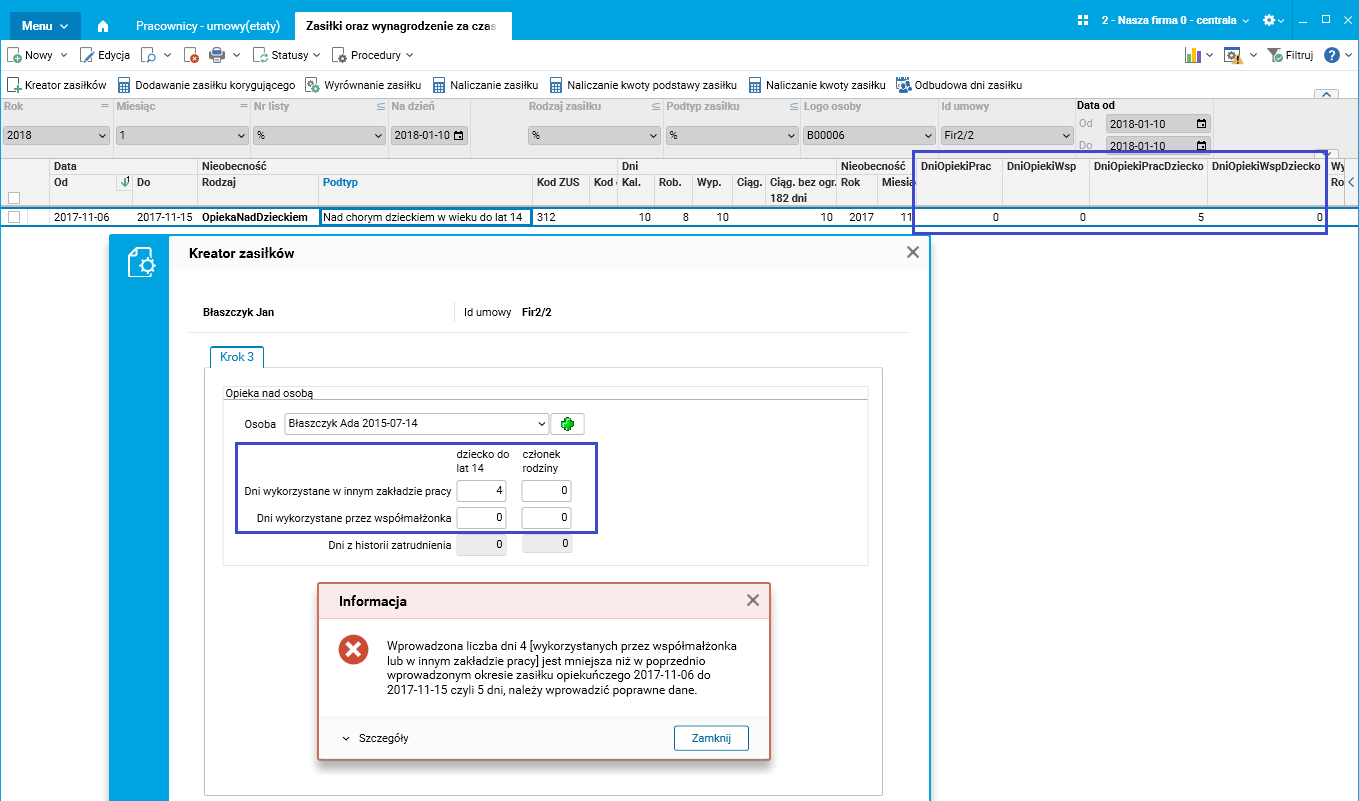The image size is (1359, 801).
Task: Launch Kreator zasiłków from the toolbar
Action: [56, 85]
